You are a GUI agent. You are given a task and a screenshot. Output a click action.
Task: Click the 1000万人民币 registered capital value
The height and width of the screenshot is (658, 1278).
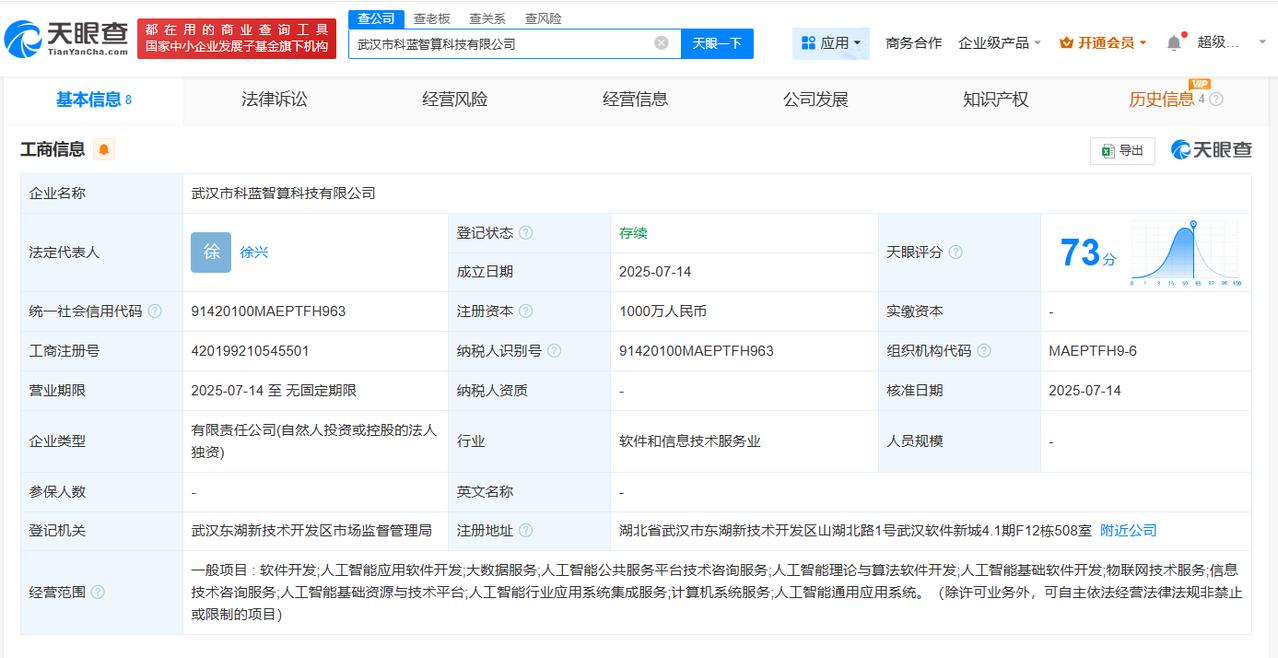[663, 311]
